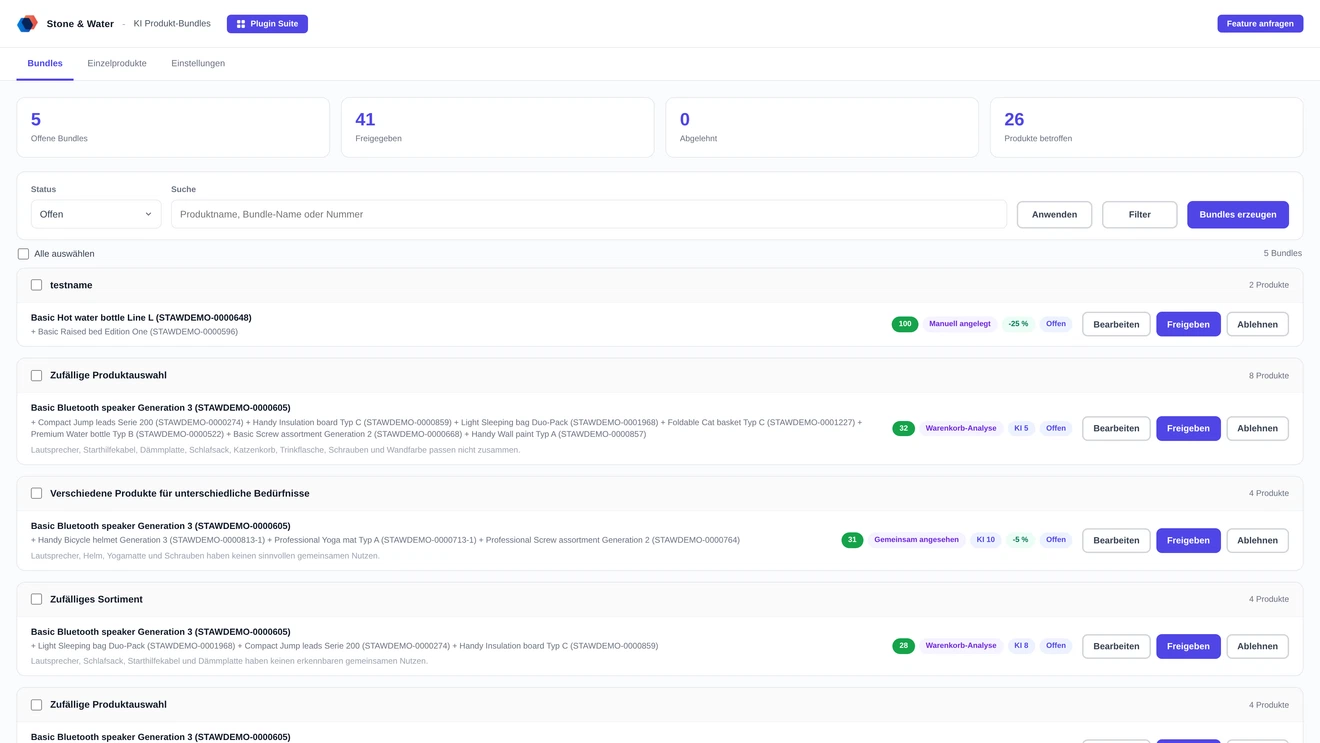Viewport: 1320px width, 743px height.
Task: Click Bundles erzeugen button
Action: [1238, 214]
